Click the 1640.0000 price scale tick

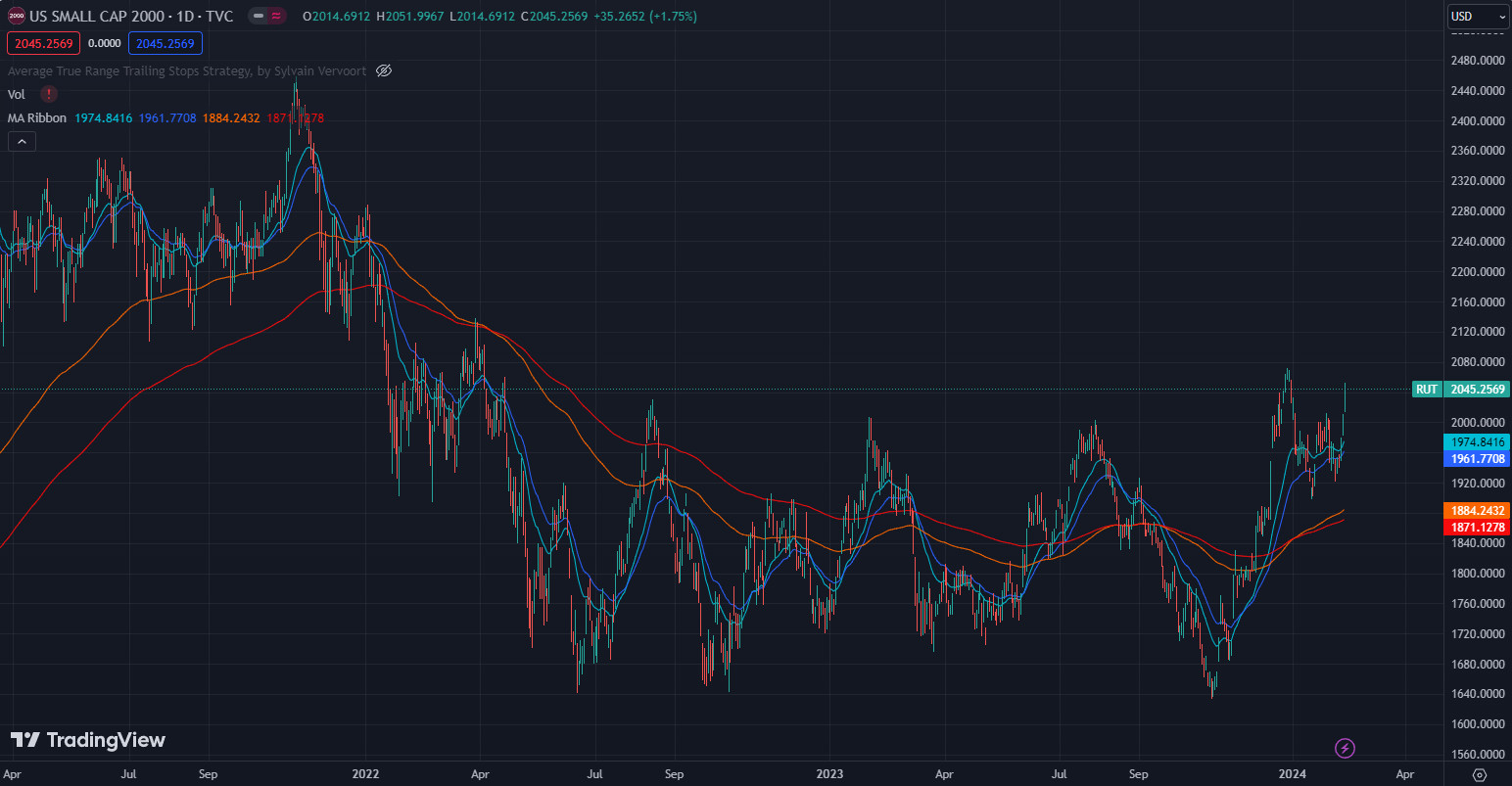point(1478,693)
